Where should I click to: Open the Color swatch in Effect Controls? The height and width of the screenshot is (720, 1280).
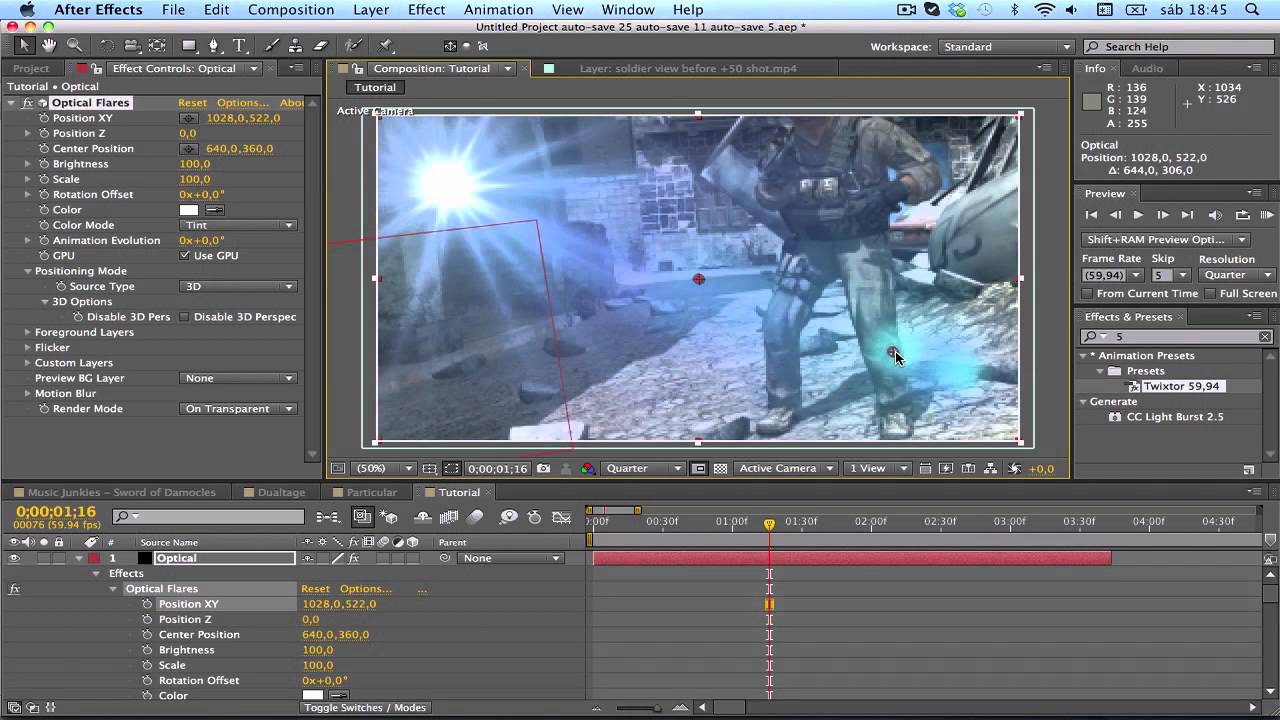click(189, 210)
